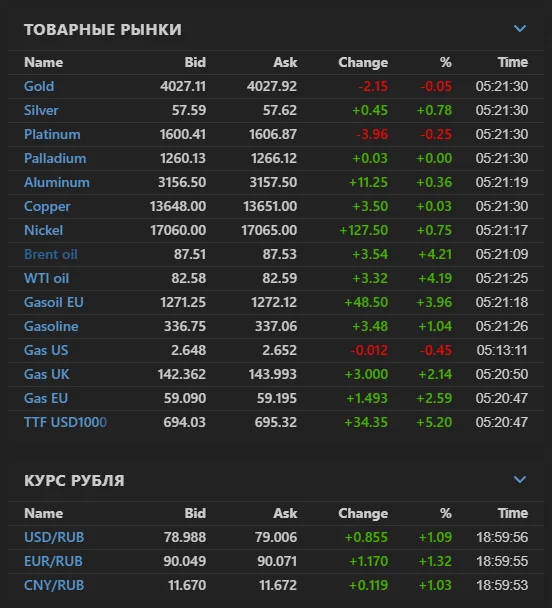Select the Palladium row link

[x=55, y=158]
